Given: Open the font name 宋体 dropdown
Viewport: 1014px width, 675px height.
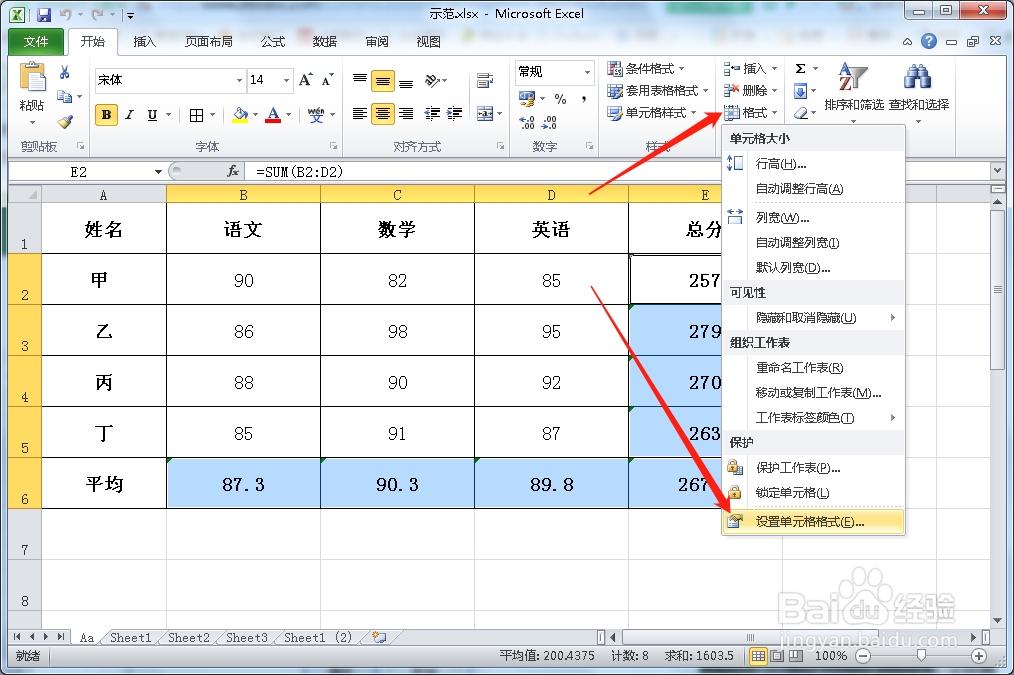Looking at the screenshot, I should [x=239, y=80].
